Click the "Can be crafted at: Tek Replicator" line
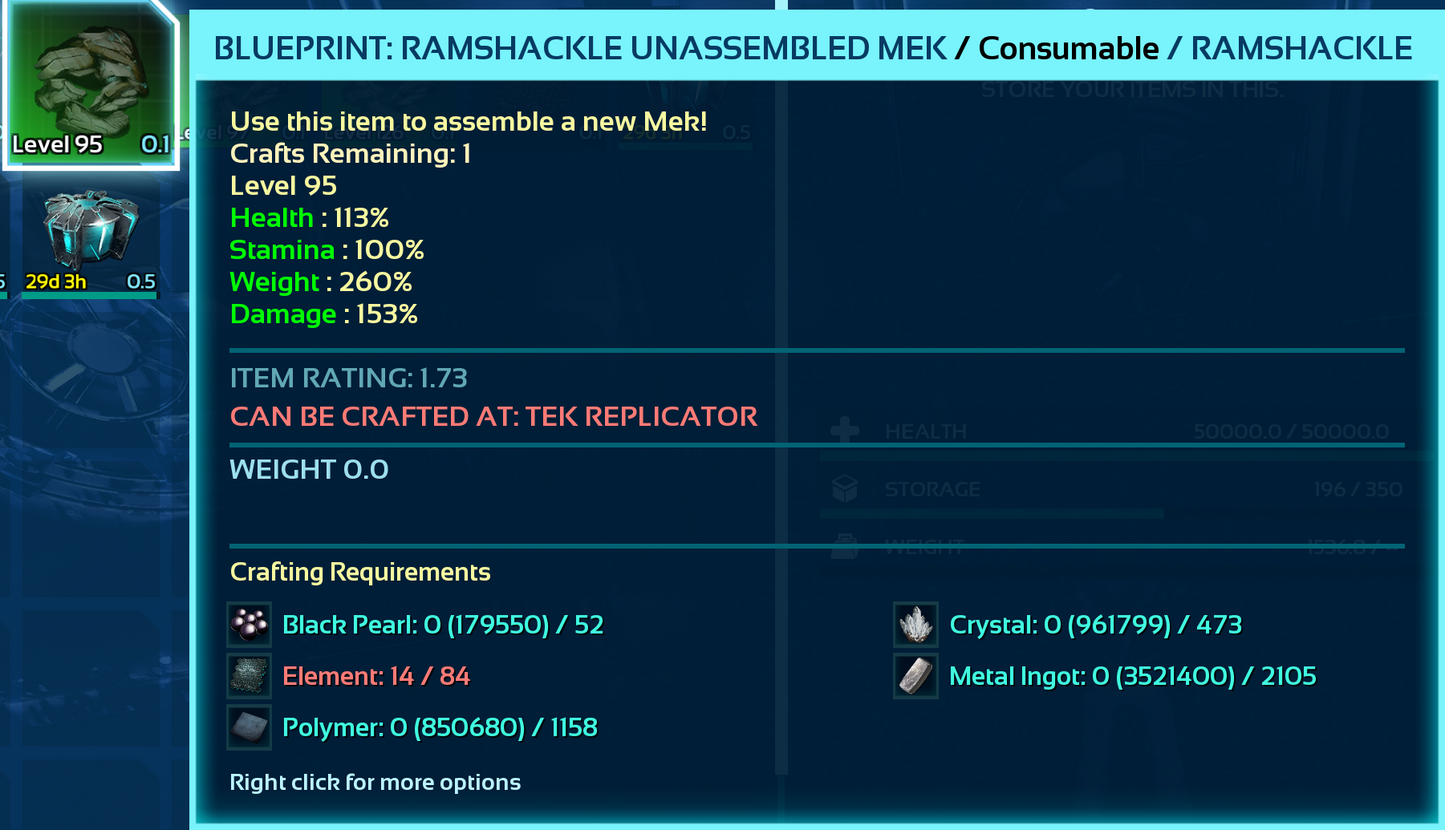This screenshot has height=830, width=1445. [x=494, y=416]
